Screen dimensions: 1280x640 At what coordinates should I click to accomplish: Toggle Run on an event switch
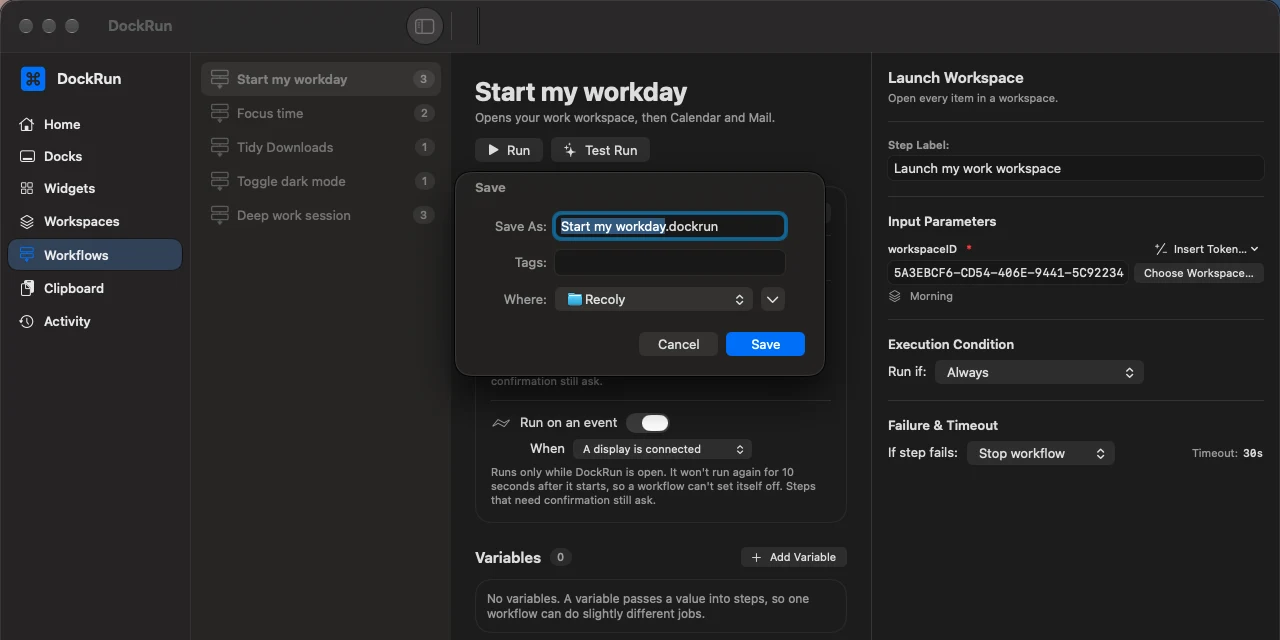click(x=648, y=423)
